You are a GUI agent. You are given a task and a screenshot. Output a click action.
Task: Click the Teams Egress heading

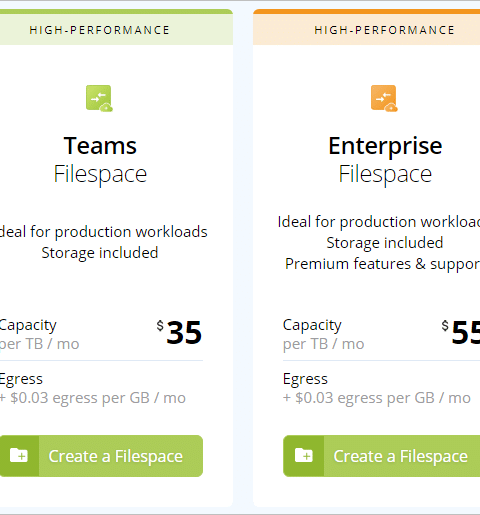click(21, 379)
